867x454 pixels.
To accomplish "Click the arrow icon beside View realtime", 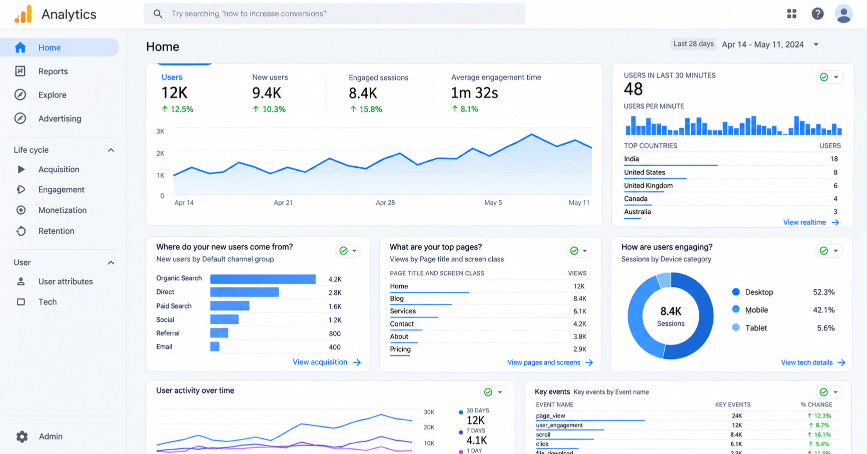I will pos(835,222).
